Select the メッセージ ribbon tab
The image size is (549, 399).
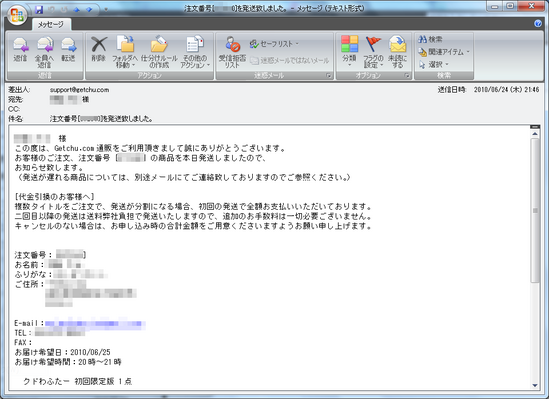pos(51,24)
